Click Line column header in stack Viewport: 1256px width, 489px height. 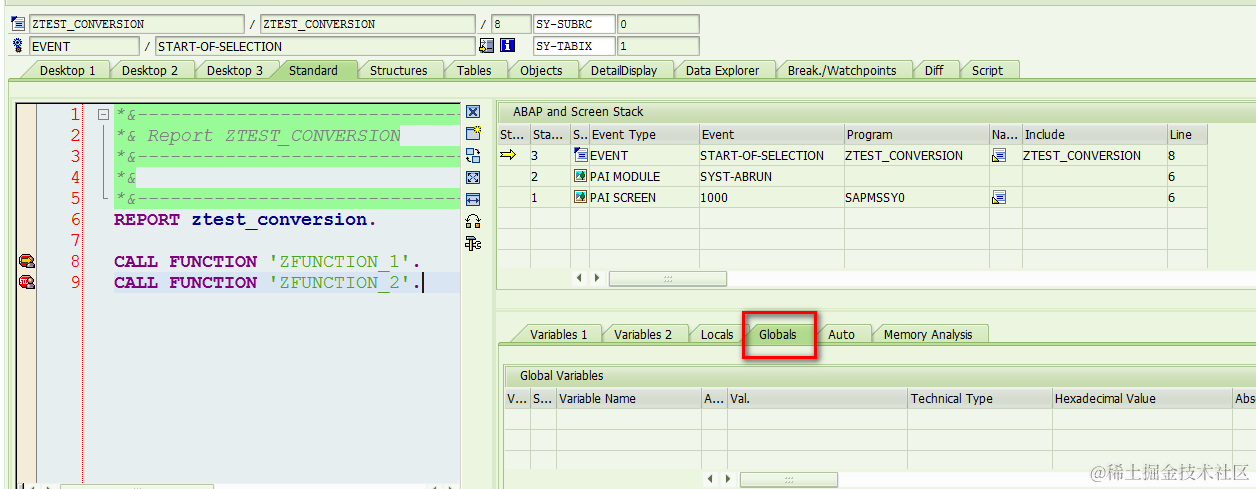click(1187, 134)
